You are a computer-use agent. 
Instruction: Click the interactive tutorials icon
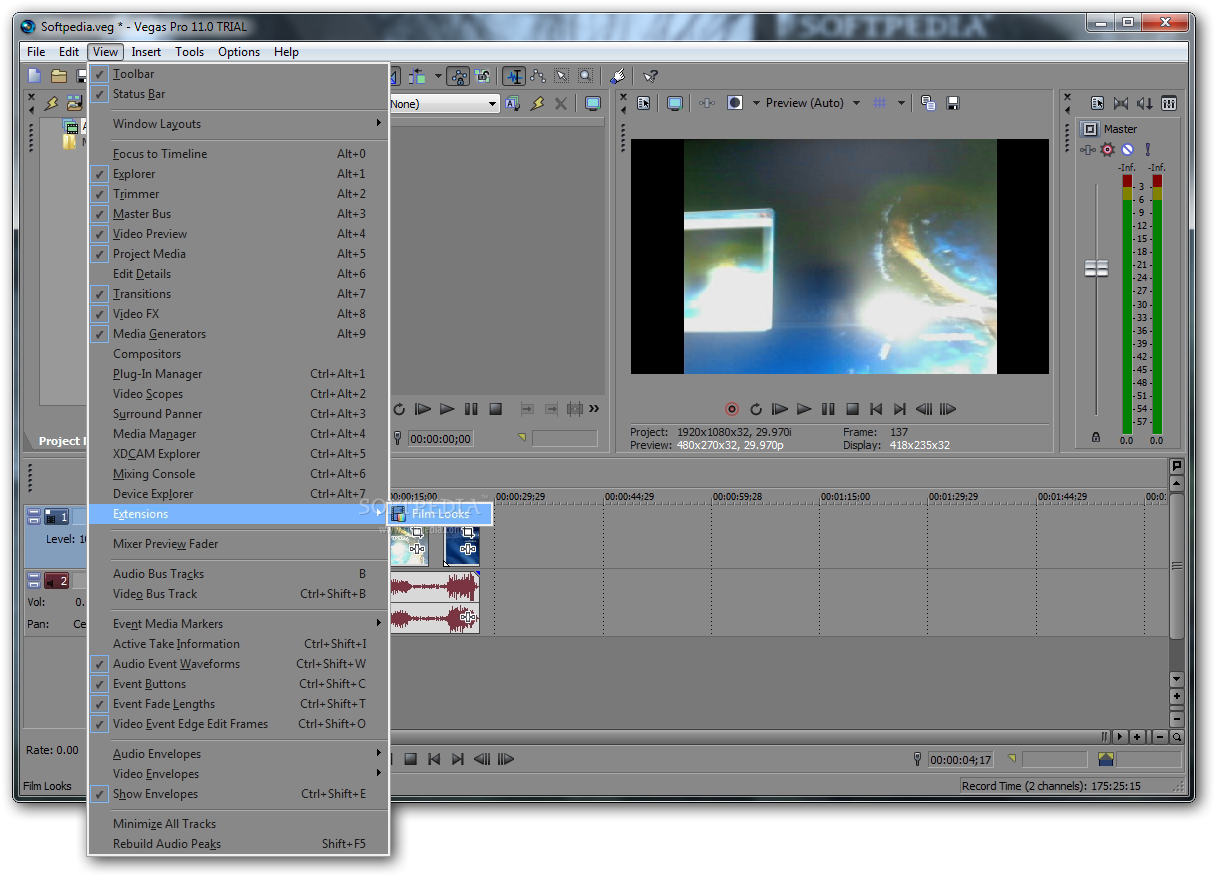point(618,76)
